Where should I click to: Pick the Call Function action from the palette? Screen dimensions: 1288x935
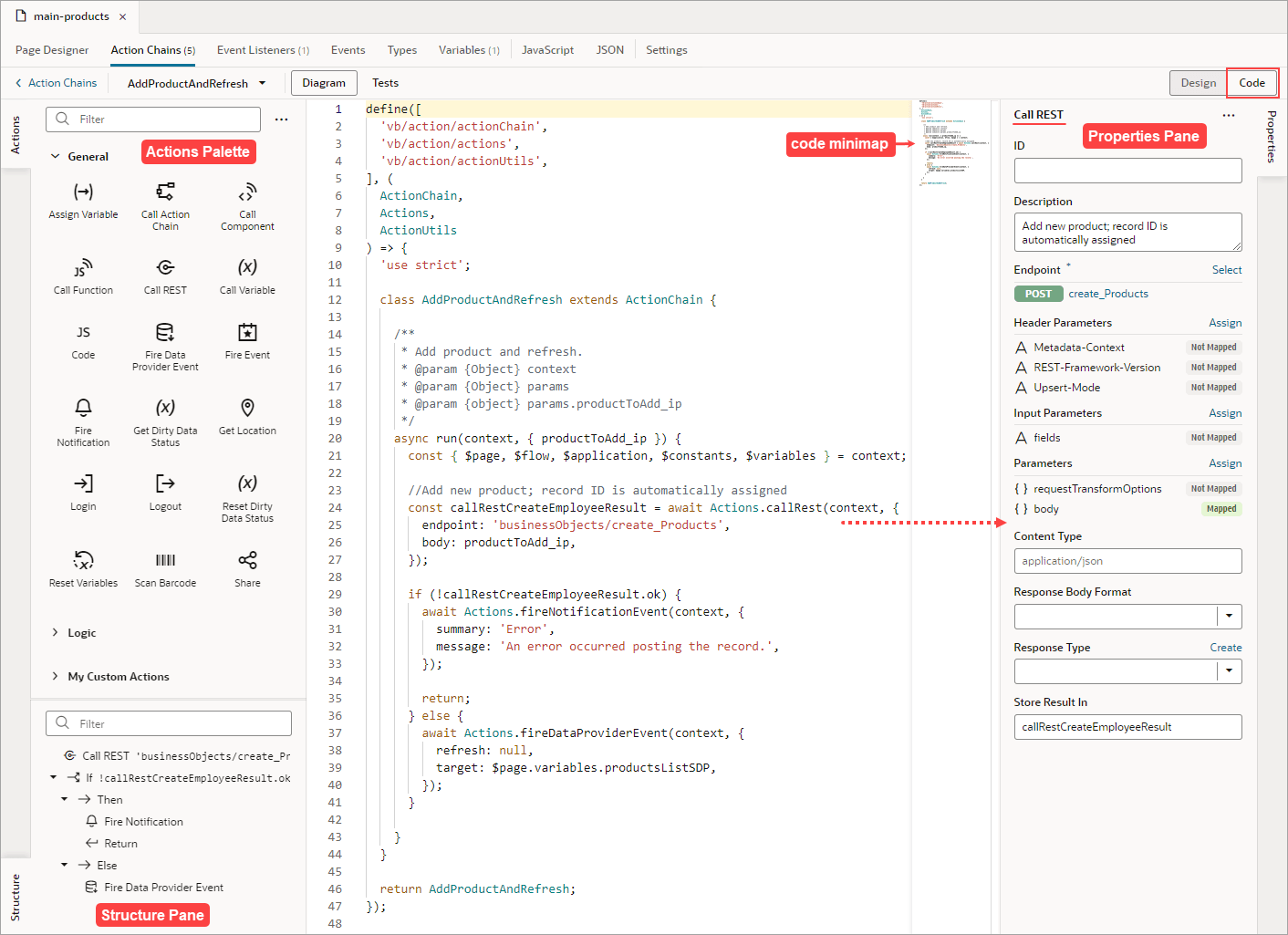tap(83, 267)
